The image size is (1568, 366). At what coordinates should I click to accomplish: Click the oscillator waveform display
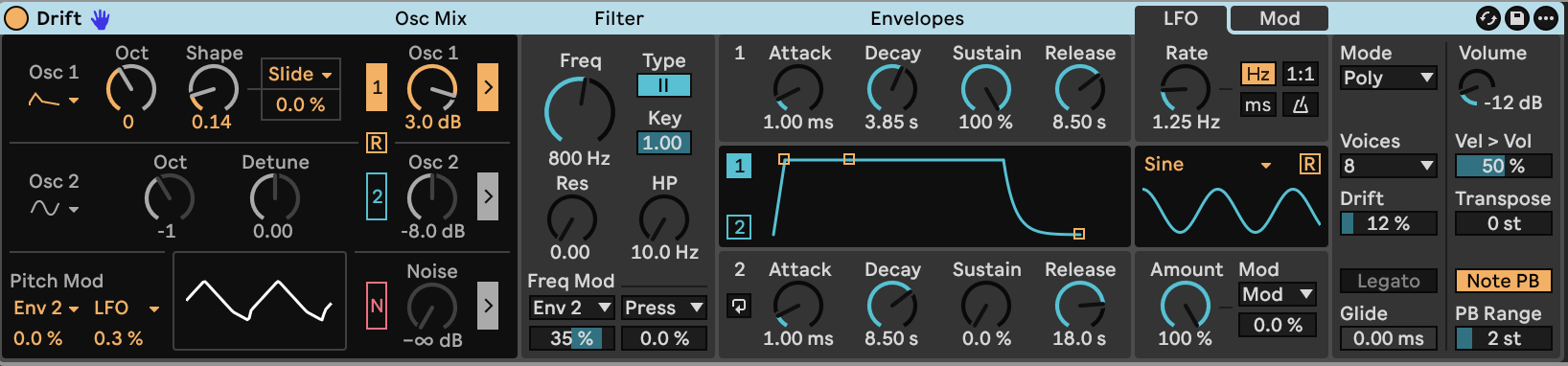pos(260,301)
